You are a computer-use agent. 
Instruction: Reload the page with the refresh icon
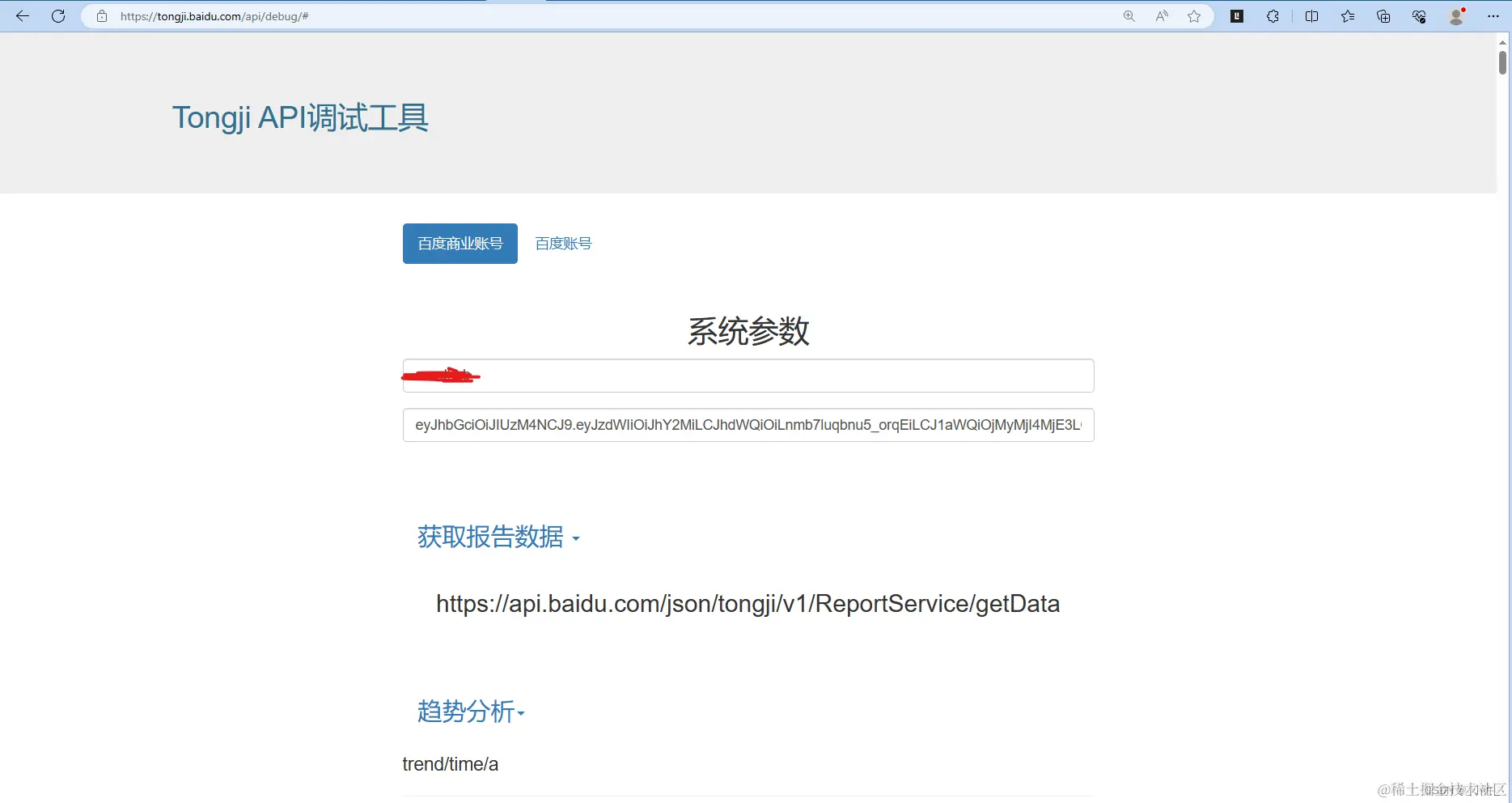point(58,16)
